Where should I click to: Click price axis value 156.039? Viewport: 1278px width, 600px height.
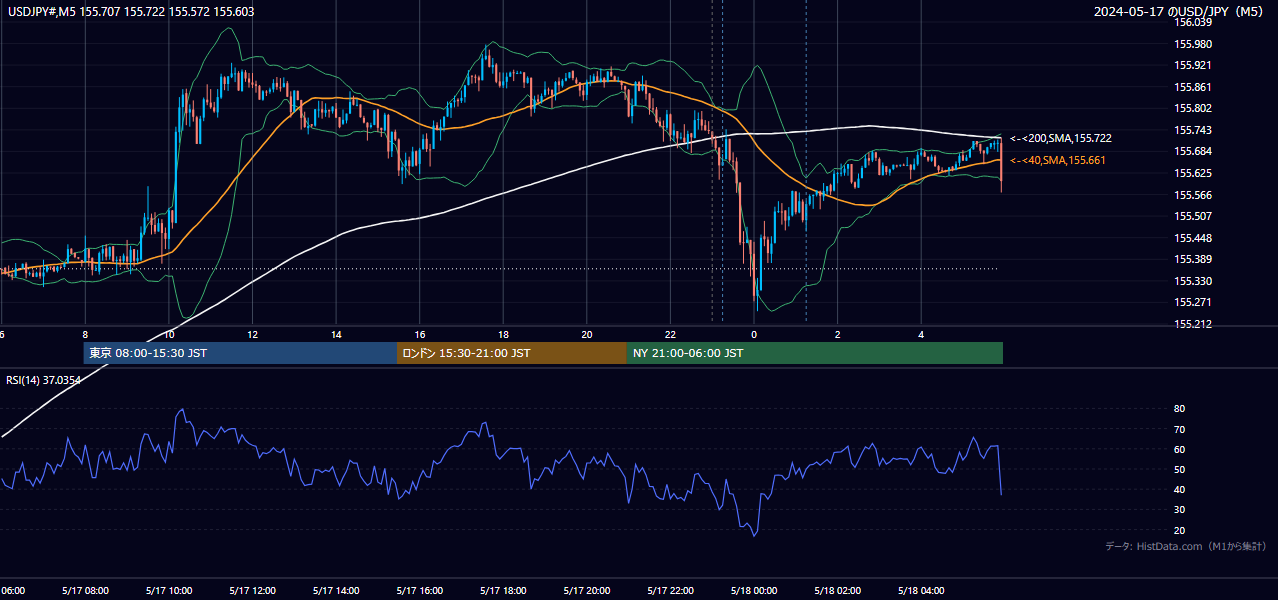pos(1193,22)
